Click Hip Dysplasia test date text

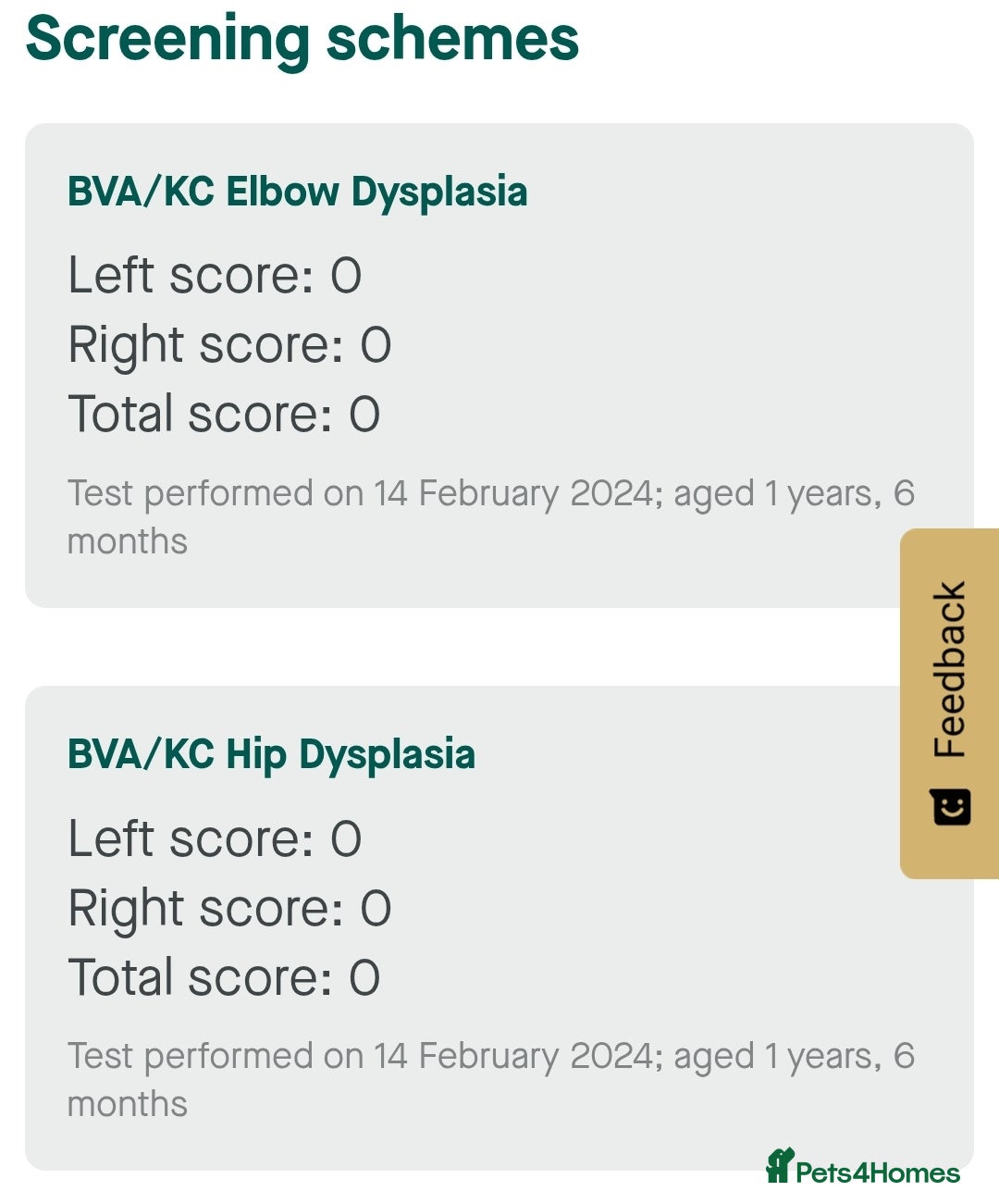click(490, 1056)
